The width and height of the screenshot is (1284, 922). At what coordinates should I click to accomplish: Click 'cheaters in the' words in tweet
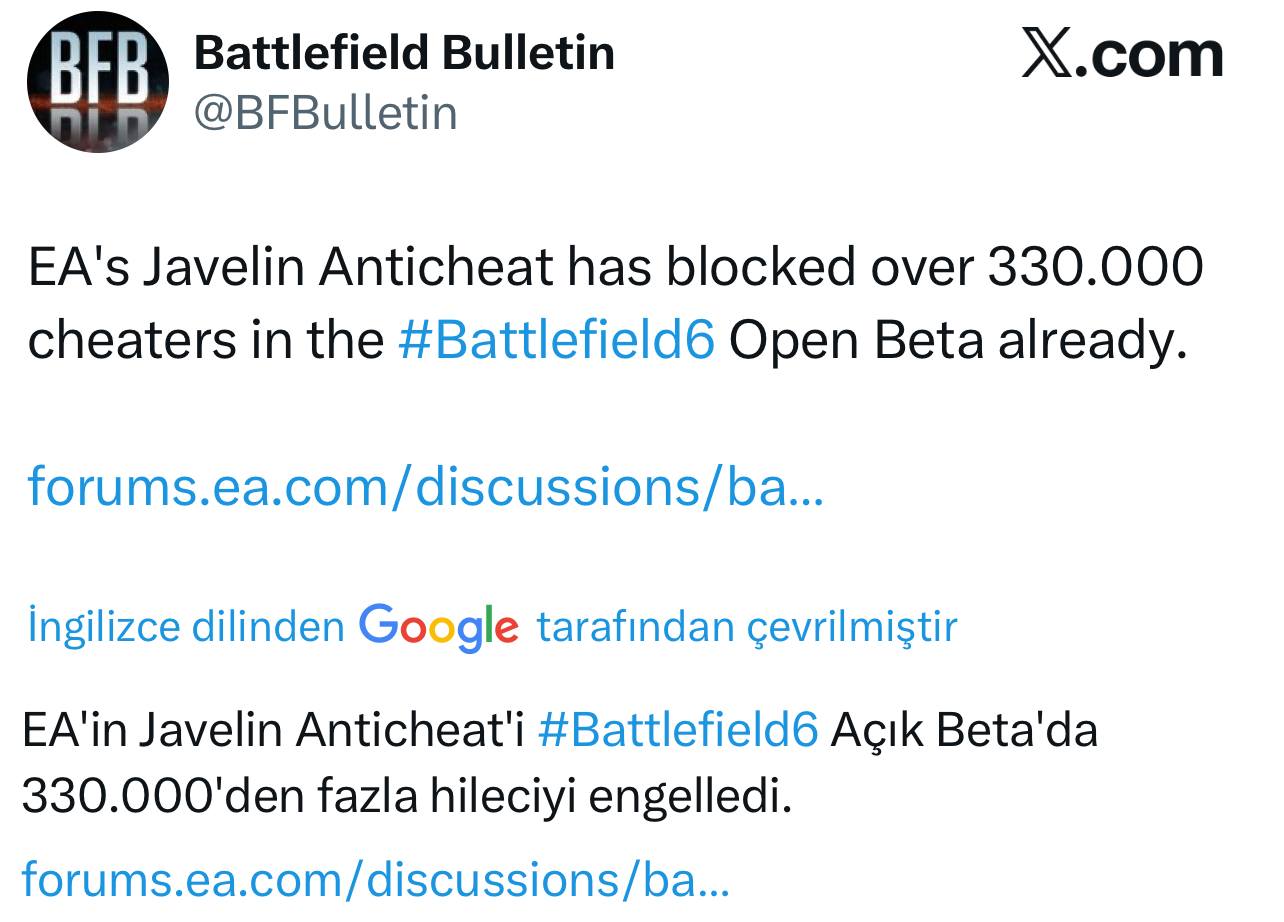(x=206, y=340)
